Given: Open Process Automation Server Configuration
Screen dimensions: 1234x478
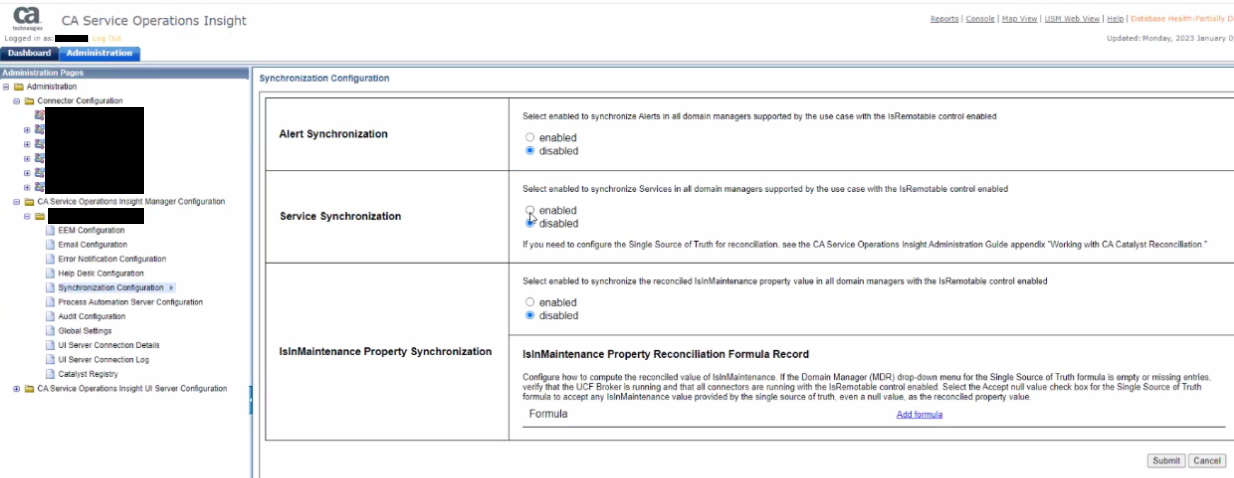Looking at the screenshot, I should click(x=131, y=302).
